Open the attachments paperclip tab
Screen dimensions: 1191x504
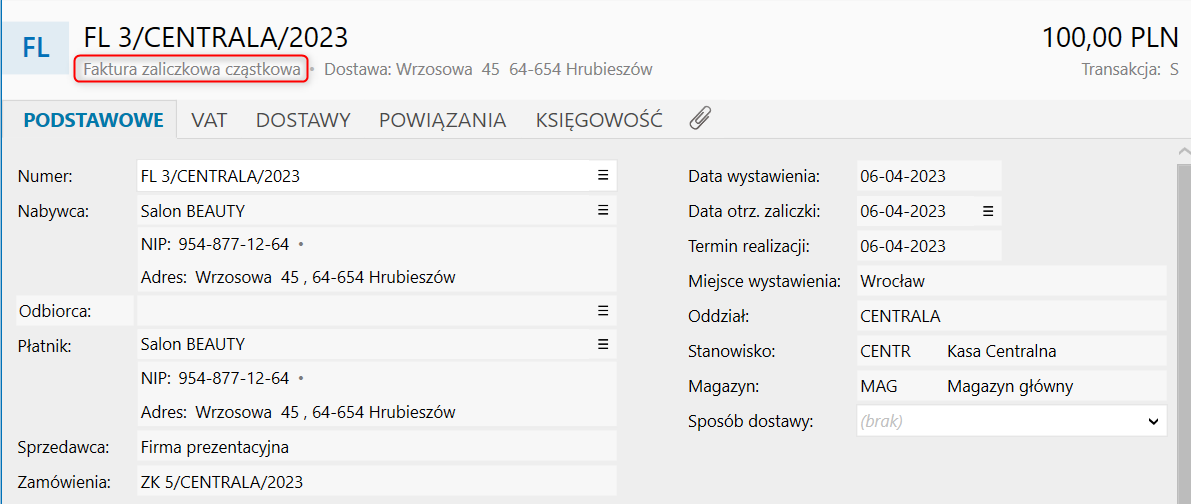(700, 120)
